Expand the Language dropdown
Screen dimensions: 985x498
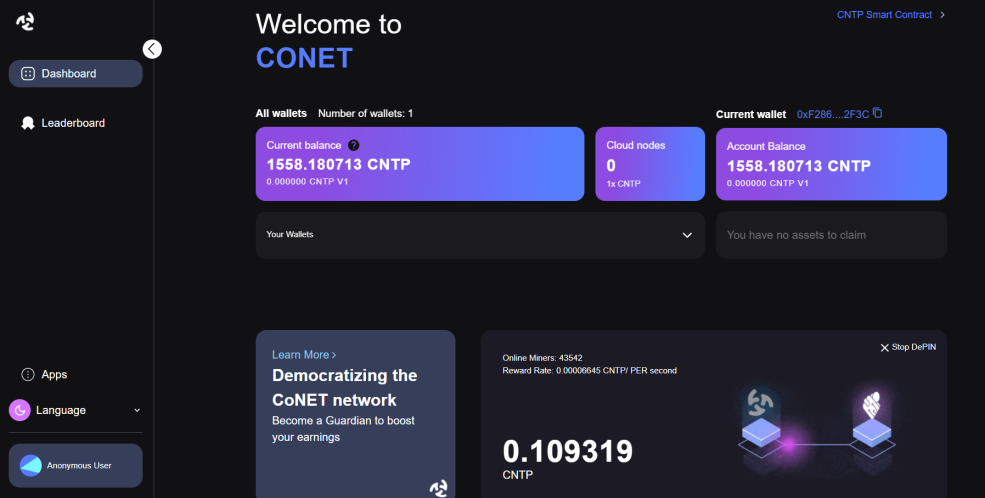pos(75,410)
